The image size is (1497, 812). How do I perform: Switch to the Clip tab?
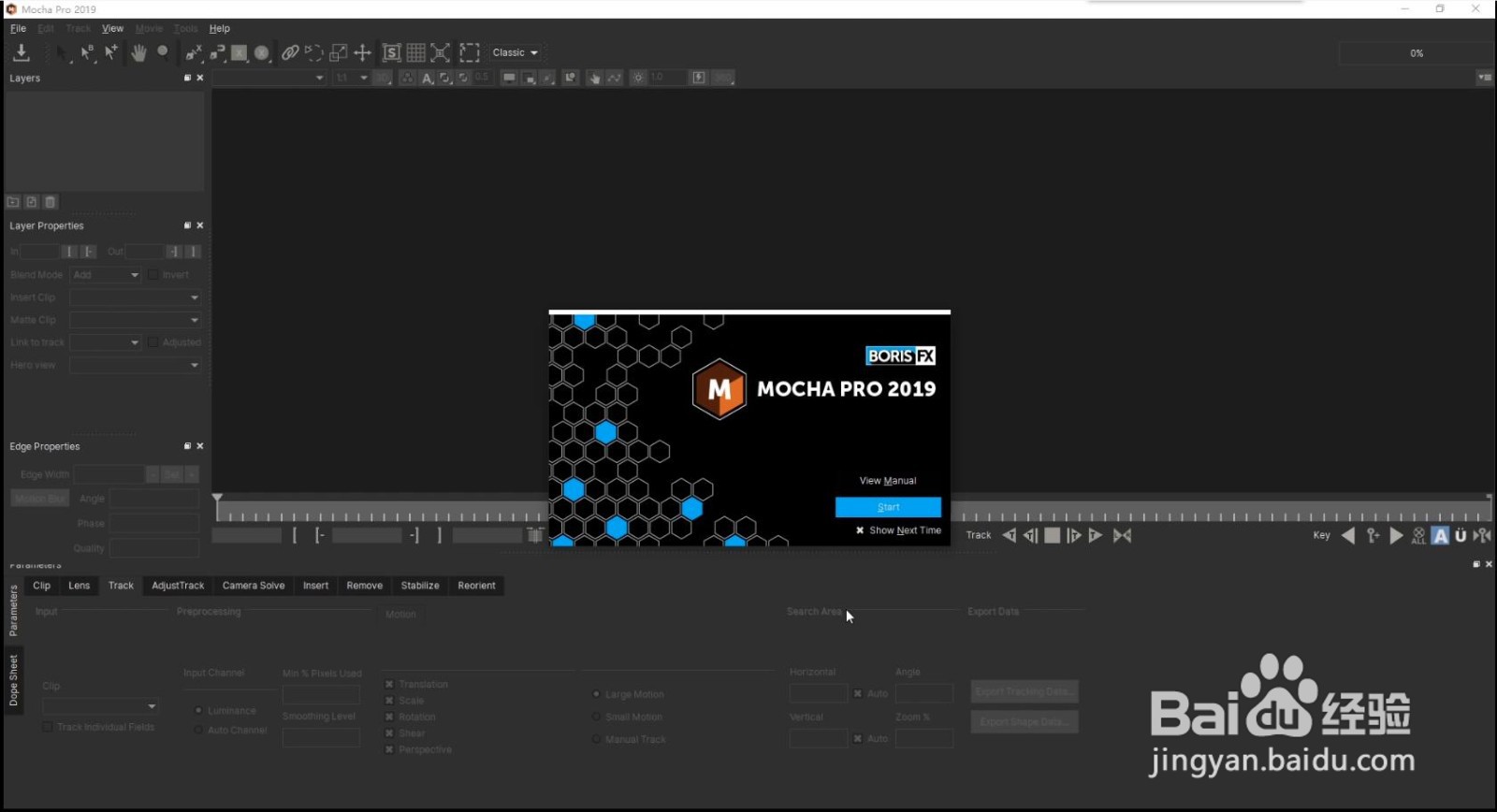click(42, 586)
